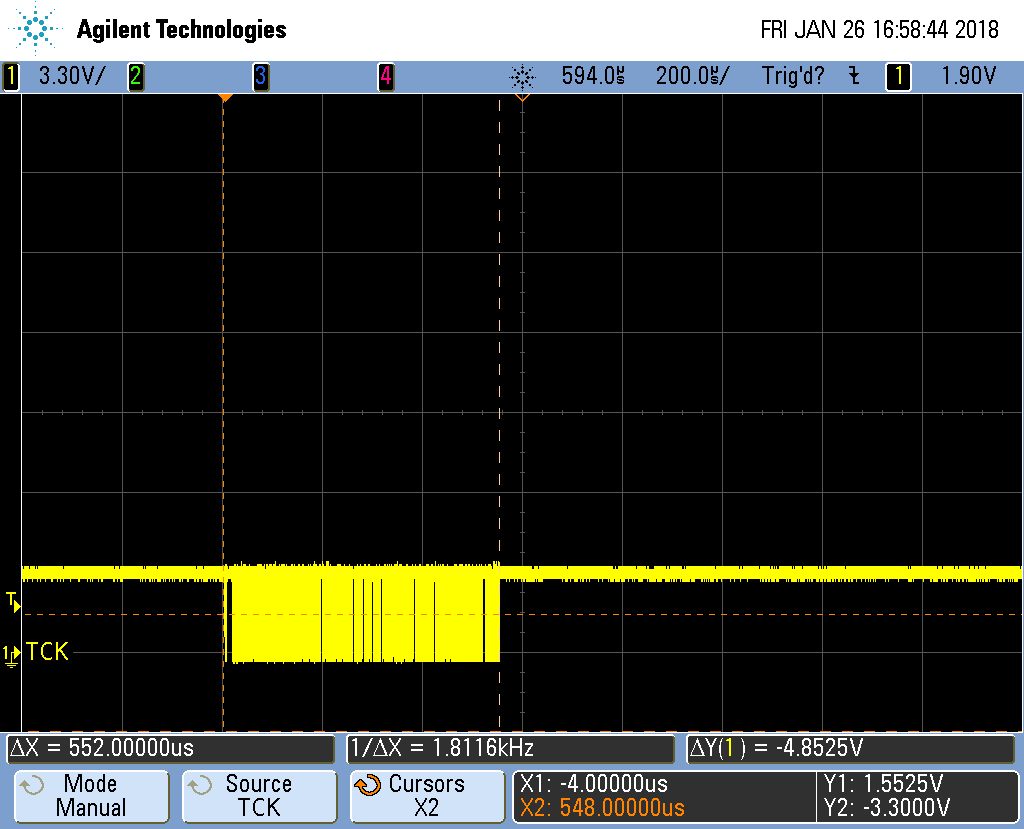
Task: Click the Agilent Technologies starburst logo
Action: [x=35, y=29]
